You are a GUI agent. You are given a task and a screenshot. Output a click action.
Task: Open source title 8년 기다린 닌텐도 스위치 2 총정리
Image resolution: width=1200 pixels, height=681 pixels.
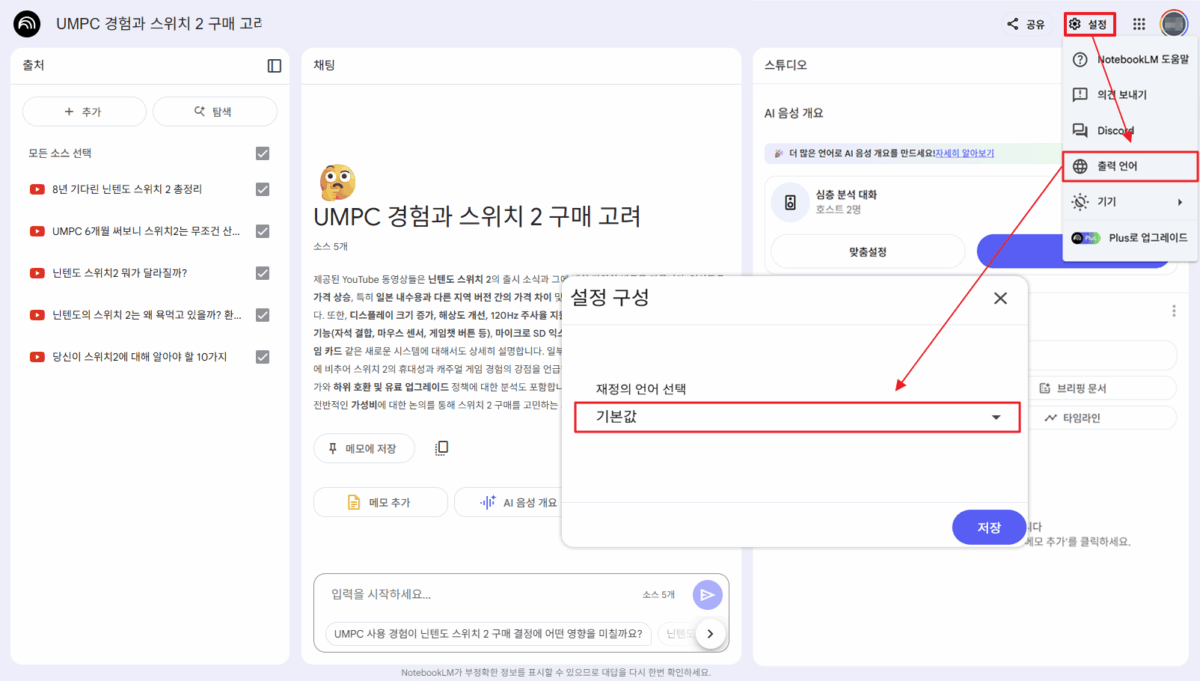[127, 189]
